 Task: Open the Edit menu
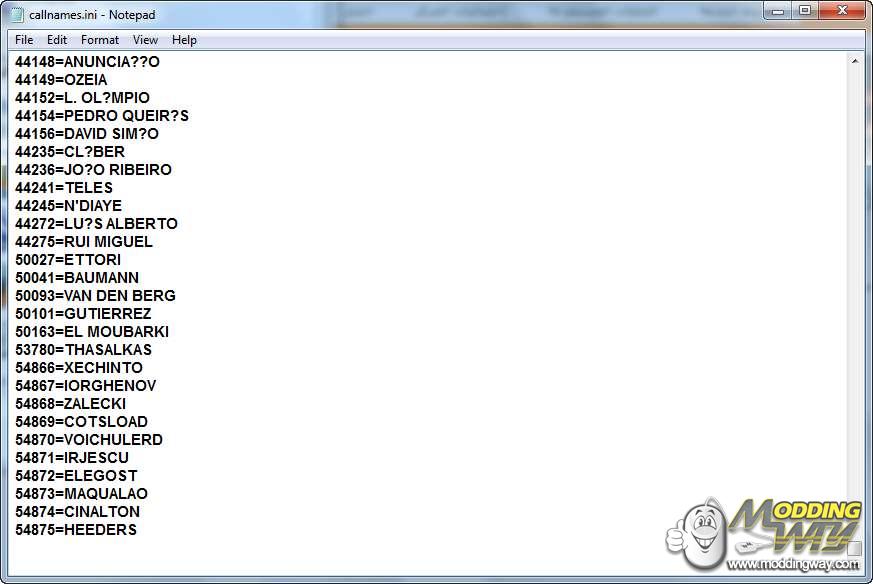[57, 40]
